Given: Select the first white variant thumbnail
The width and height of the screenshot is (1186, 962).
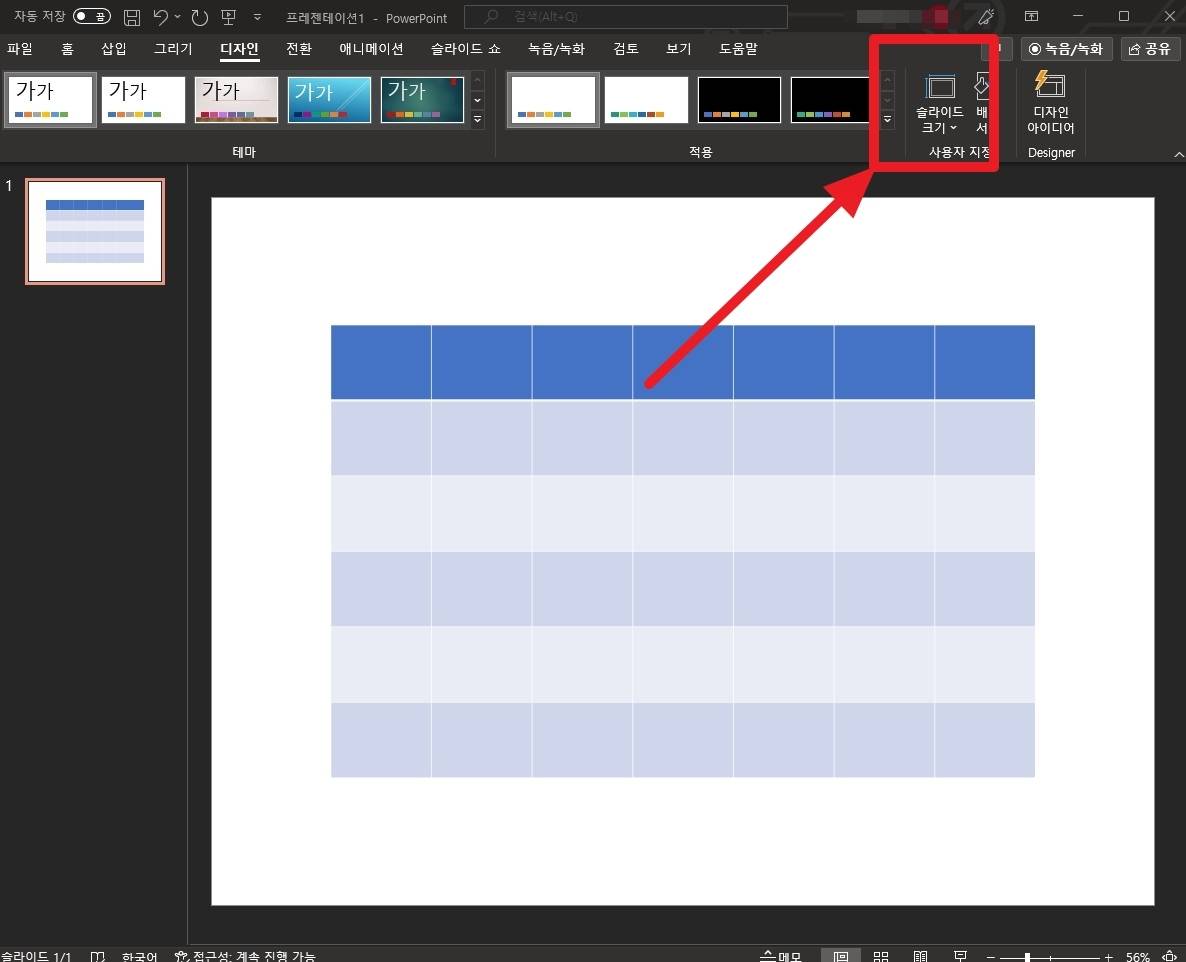Looking at the screenshot, I should point(553,99).
